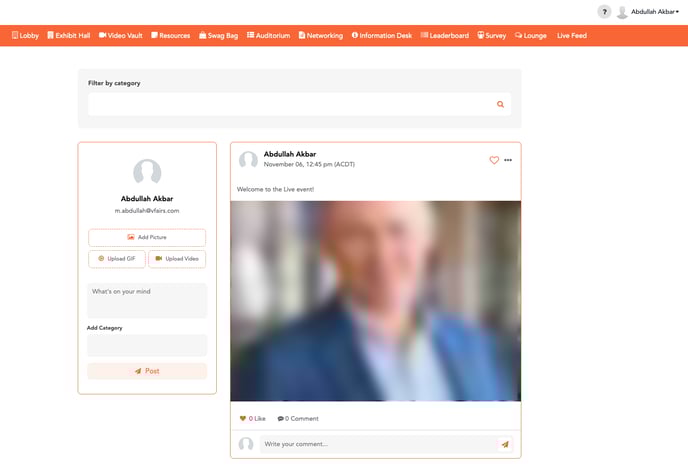
Task: Go to Exhibit Hall
Action: point(68,36)
